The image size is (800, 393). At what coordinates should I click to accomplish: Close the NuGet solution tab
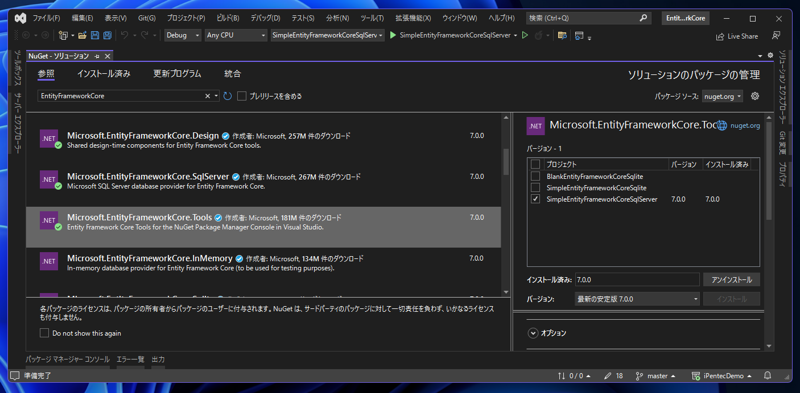[x=108, y=56]
